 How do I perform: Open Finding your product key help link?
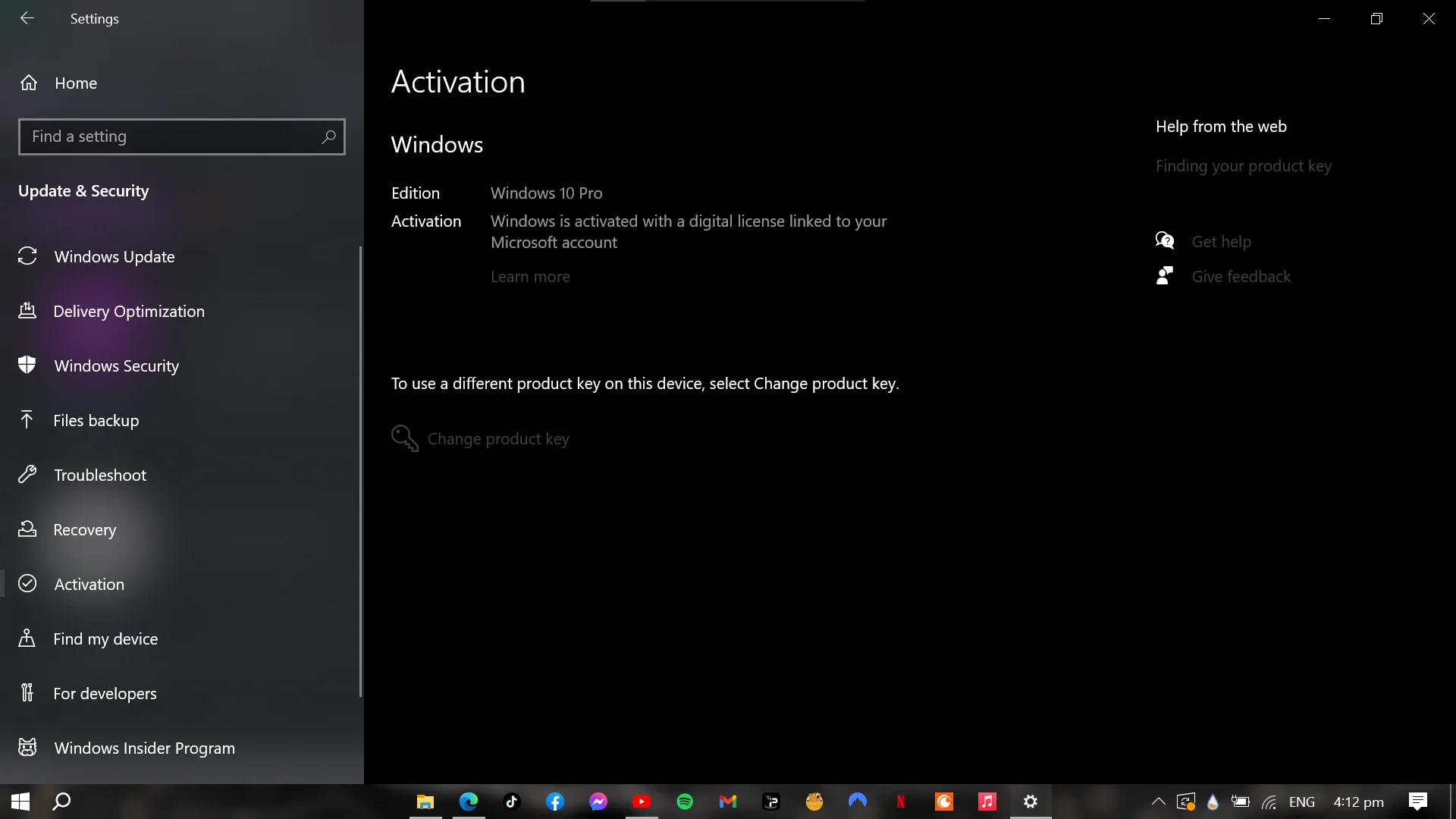click(x=1244, y=166)
